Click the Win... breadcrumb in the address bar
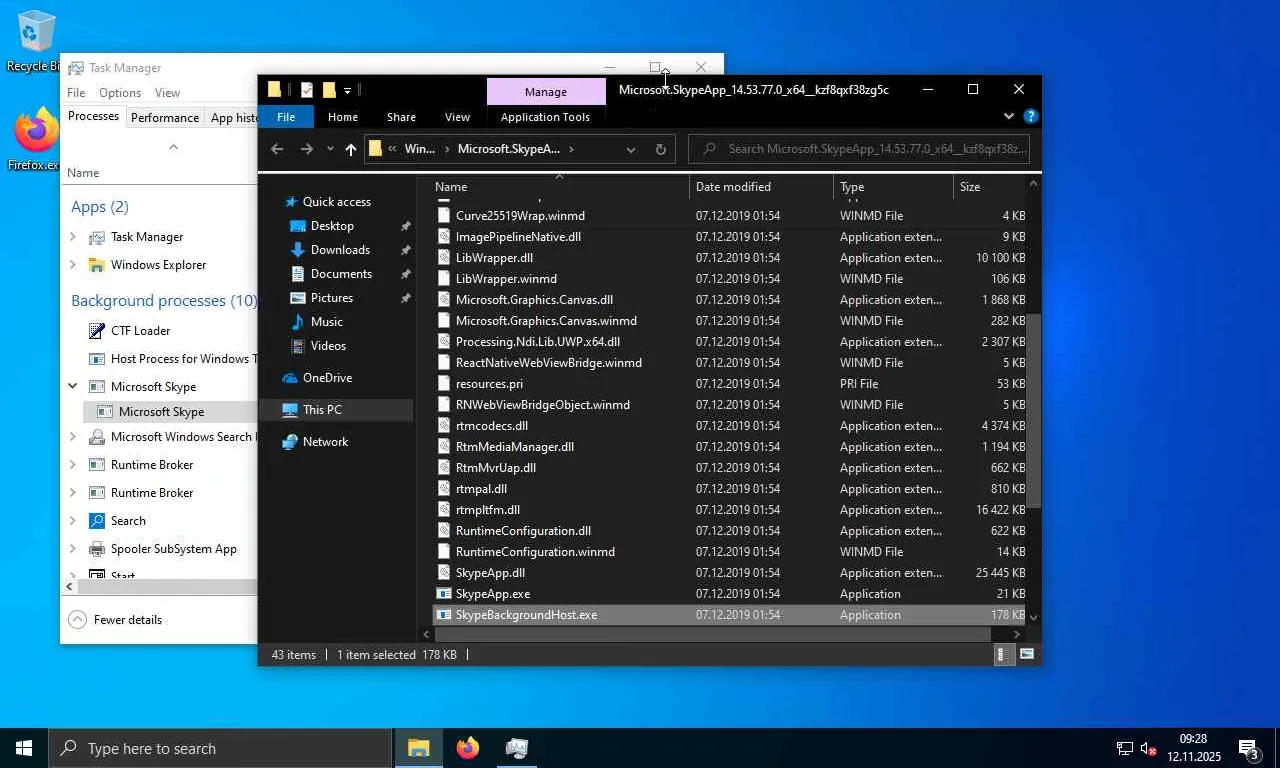 [419, 149]
